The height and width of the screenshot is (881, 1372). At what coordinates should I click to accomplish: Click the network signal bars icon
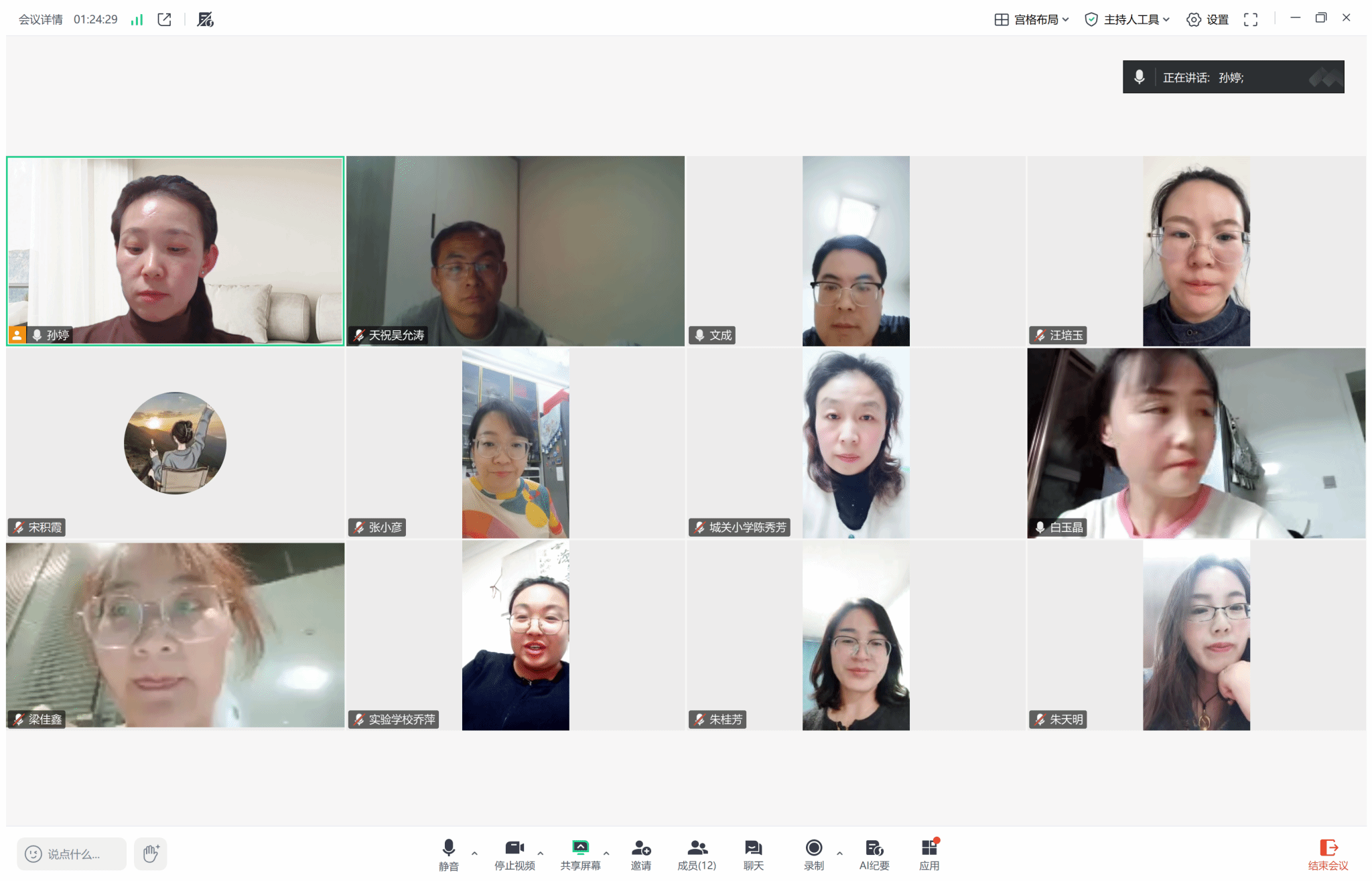click(137, 19)
